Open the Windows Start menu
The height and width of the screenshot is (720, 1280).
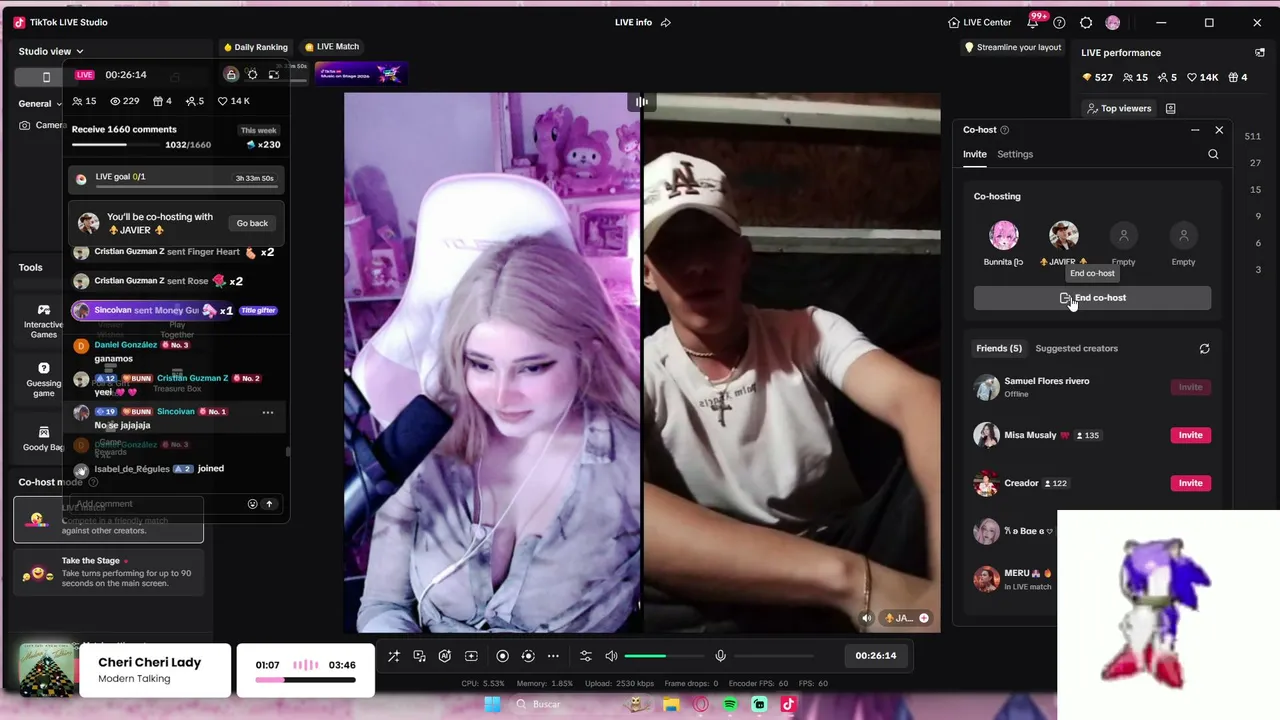pyautogui.click(x=492, y=704)
